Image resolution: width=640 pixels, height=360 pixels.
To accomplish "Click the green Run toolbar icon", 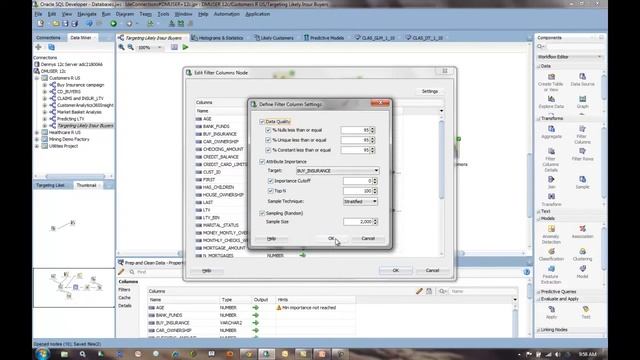I will click(113, 24).
